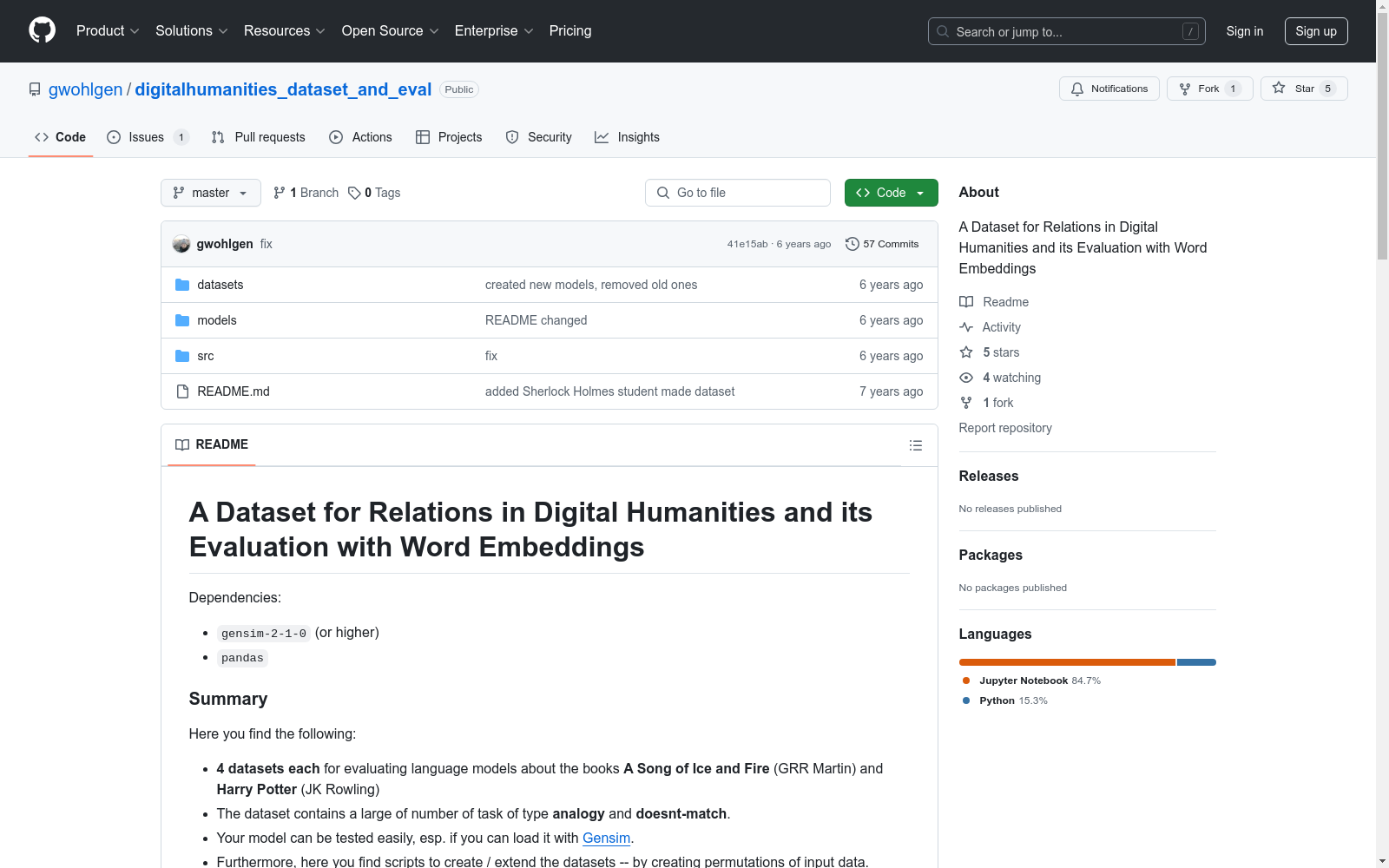
Task: Select the README tab header
Action: 212,444
